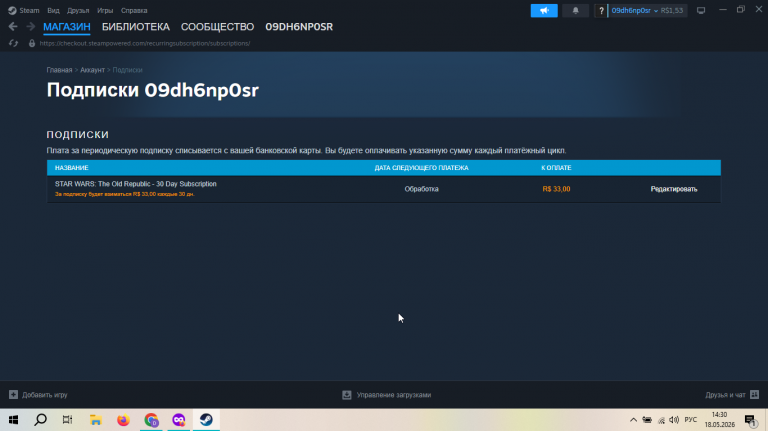768x431 pixels.
Task: Go to the МАГАЗИН tab
Action: [x=67, y=27]
